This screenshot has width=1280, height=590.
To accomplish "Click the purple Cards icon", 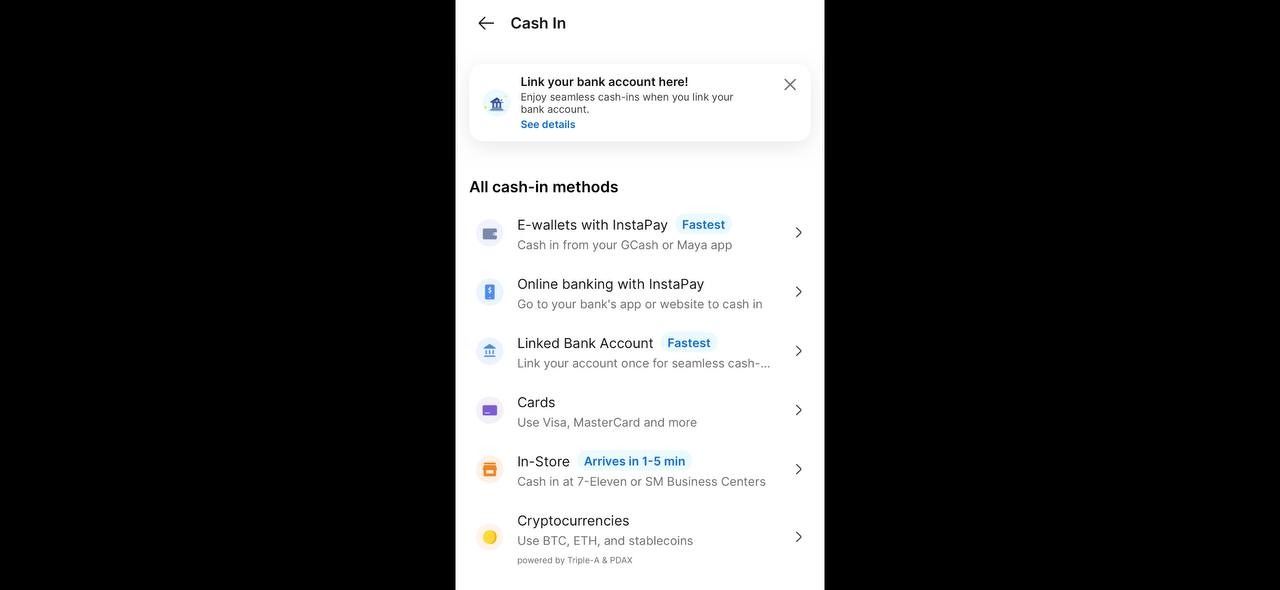I will (490, 410).
